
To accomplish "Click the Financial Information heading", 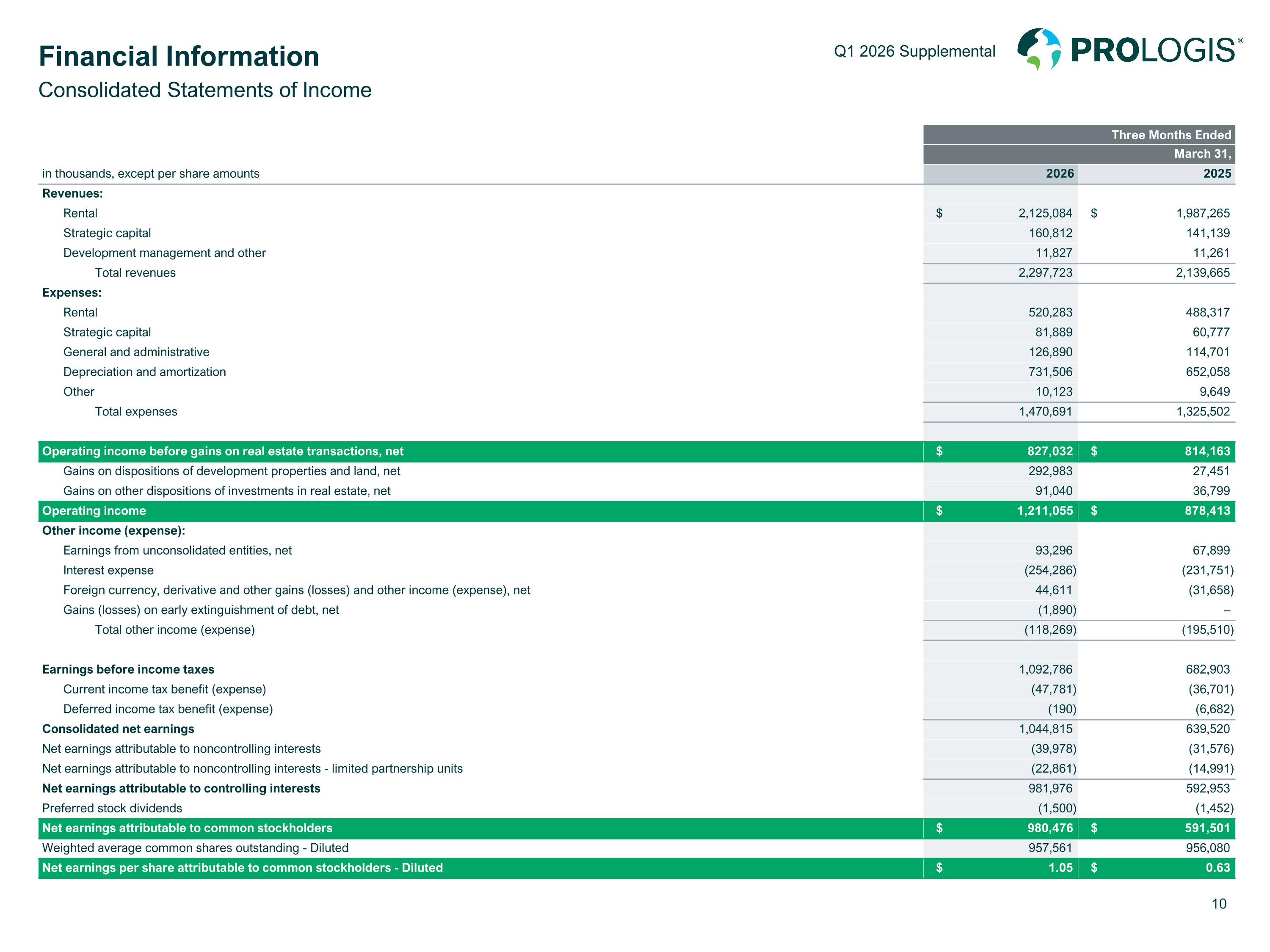I will click(x=179, y=56).
